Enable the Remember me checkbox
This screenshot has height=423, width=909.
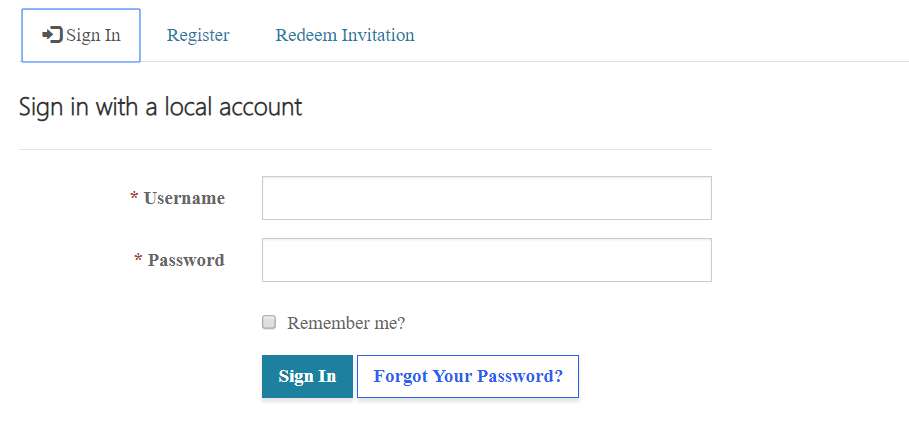click(269, 322)
